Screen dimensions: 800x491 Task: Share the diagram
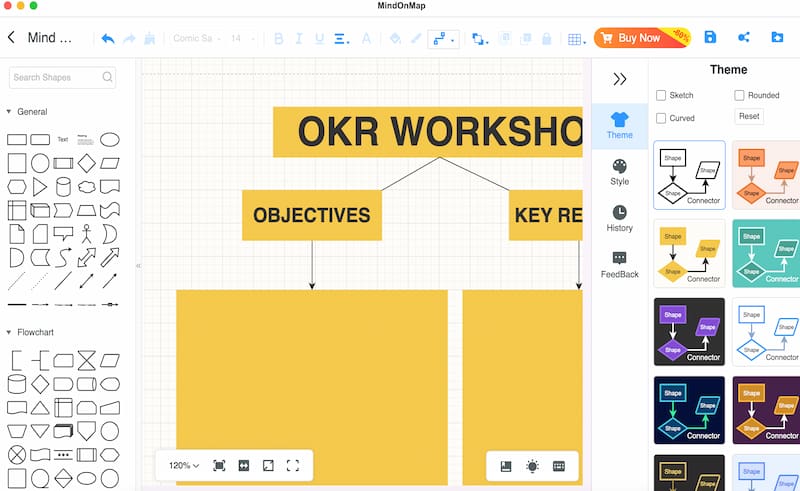(743, 37)
